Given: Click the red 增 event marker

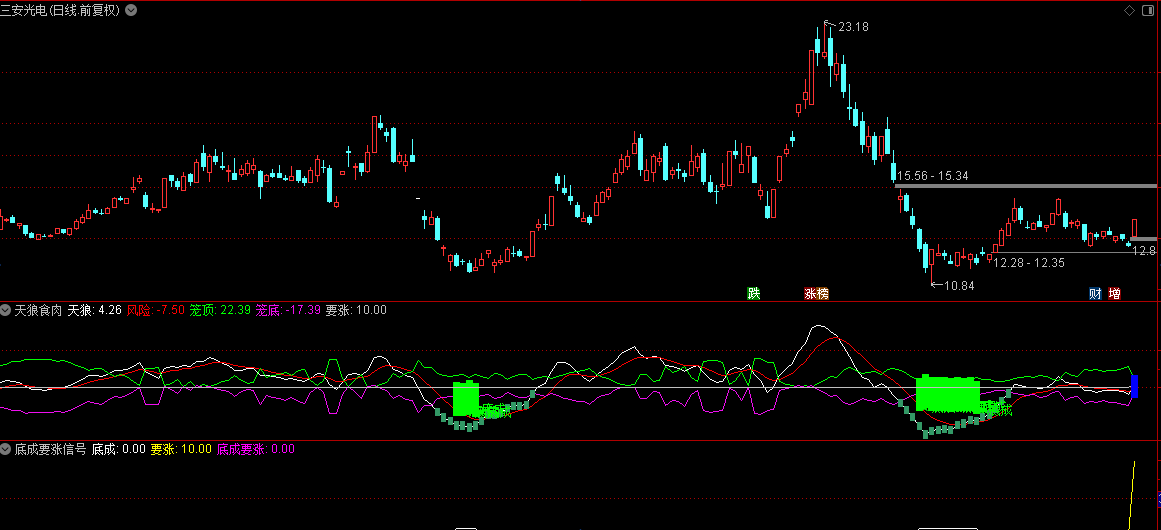Looking at the screenshot, I should coord(1114,293).
